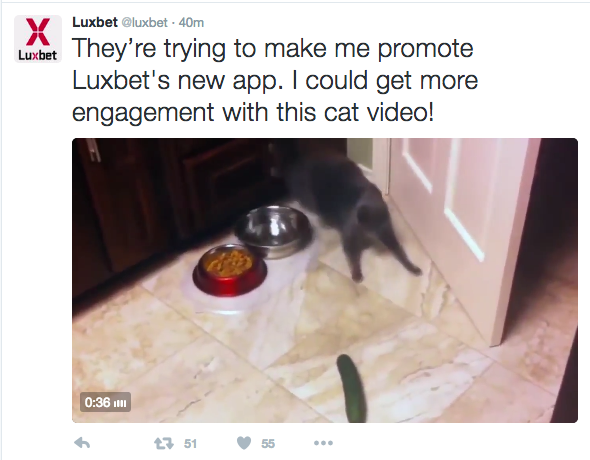The height and width of the screenshot is (460, 590).
Task: Click the cucumber in the video
Action: point(351,388)
